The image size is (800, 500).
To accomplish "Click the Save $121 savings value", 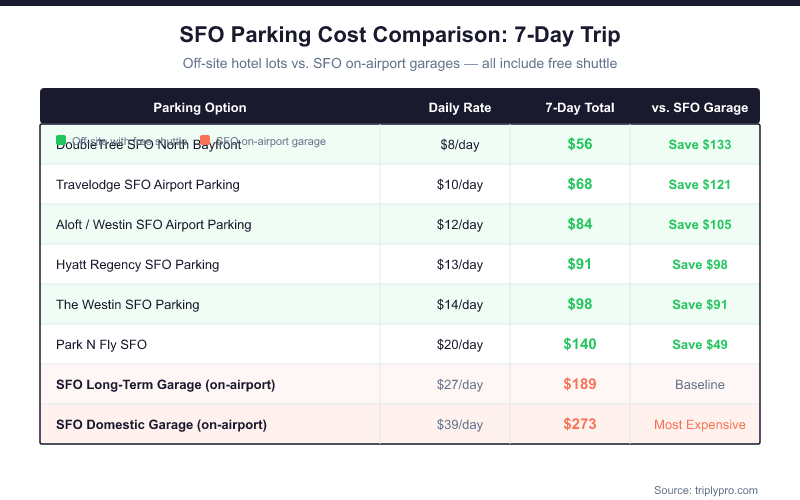I will click(700, 185).
